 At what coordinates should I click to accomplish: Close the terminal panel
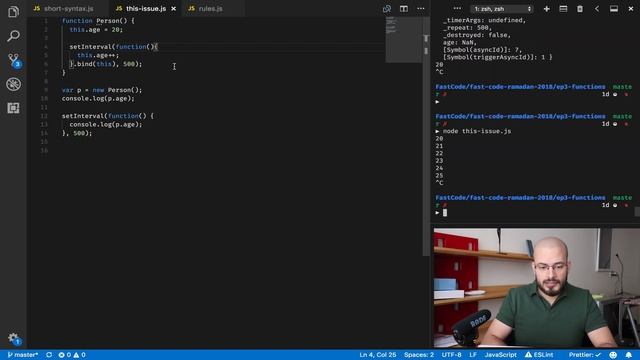click(x=631, y=9)
